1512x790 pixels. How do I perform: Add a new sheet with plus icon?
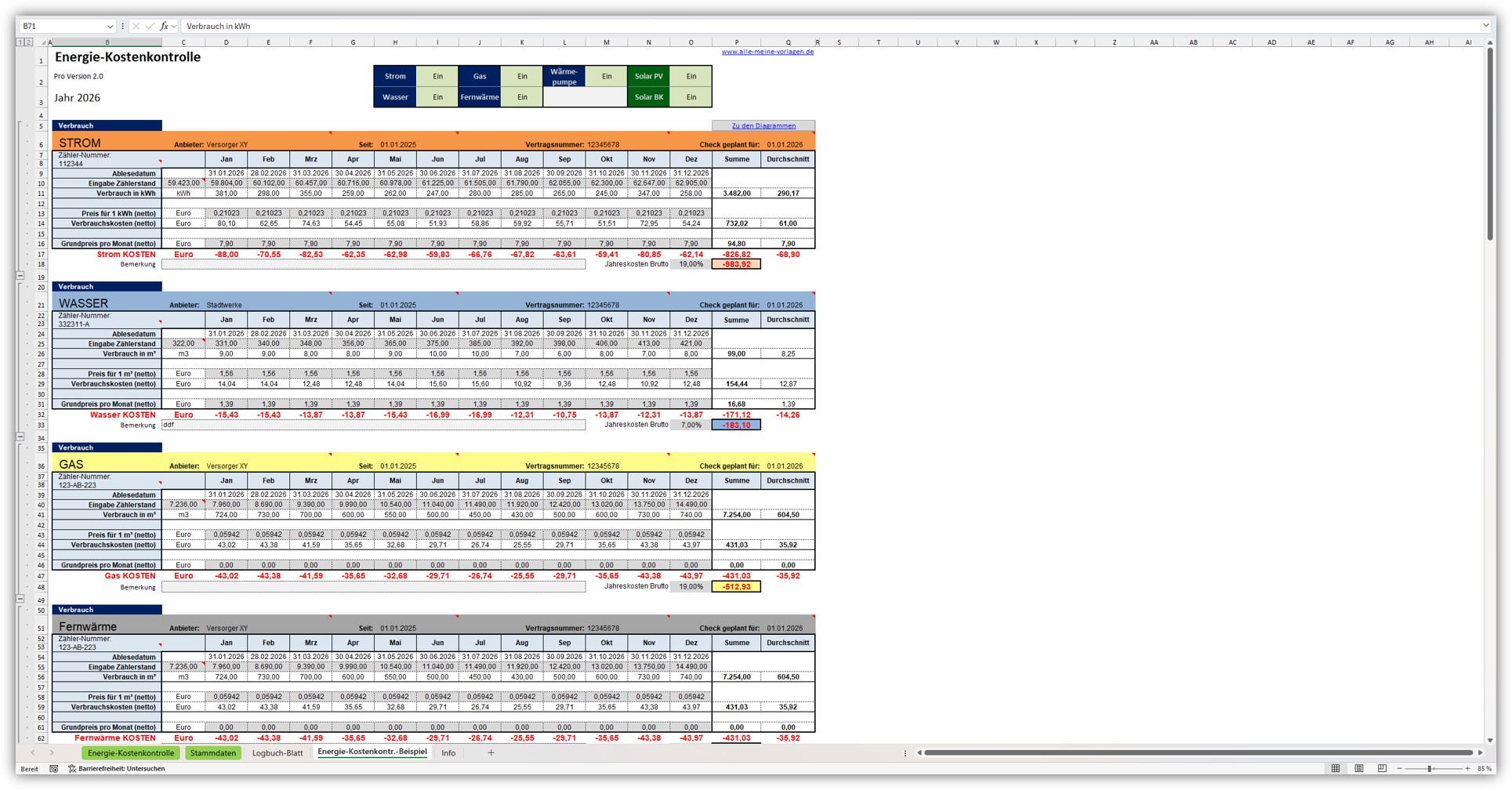coord(491,753)
